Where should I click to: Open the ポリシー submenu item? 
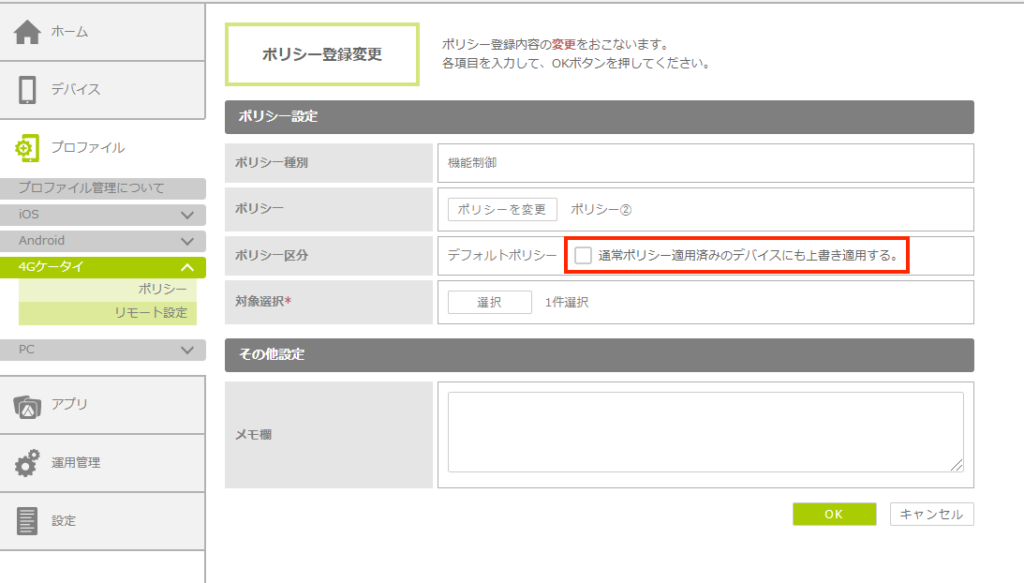click(x=162, y=289)
